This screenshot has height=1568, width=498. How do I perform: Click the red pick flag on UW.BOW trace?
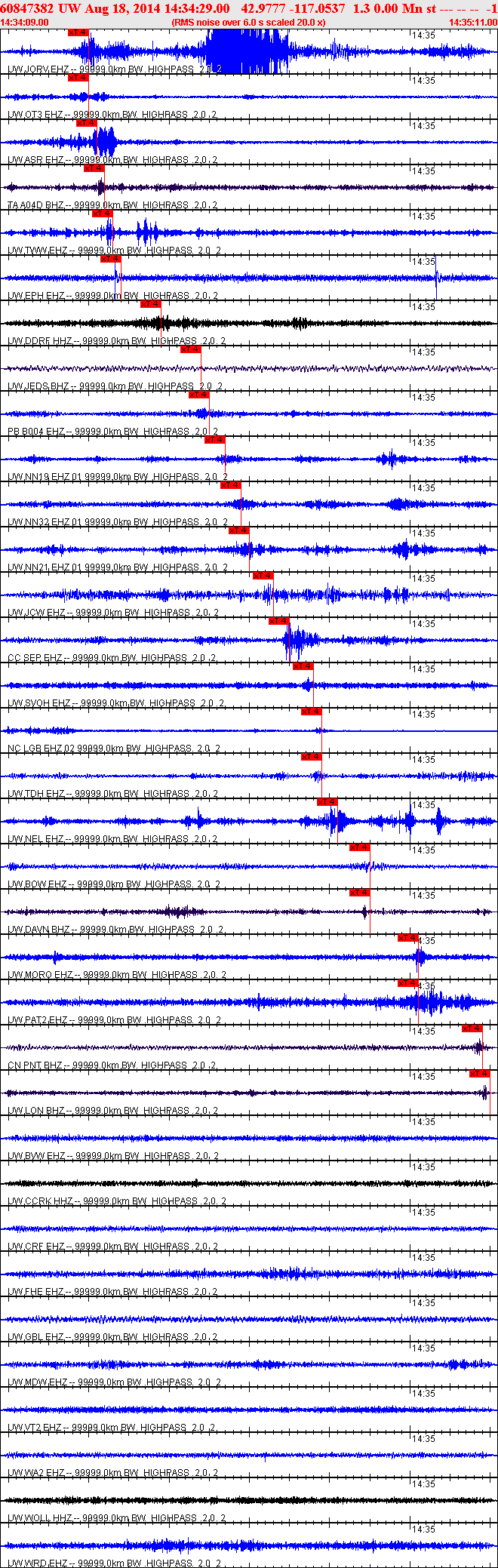tap(360, 847)
